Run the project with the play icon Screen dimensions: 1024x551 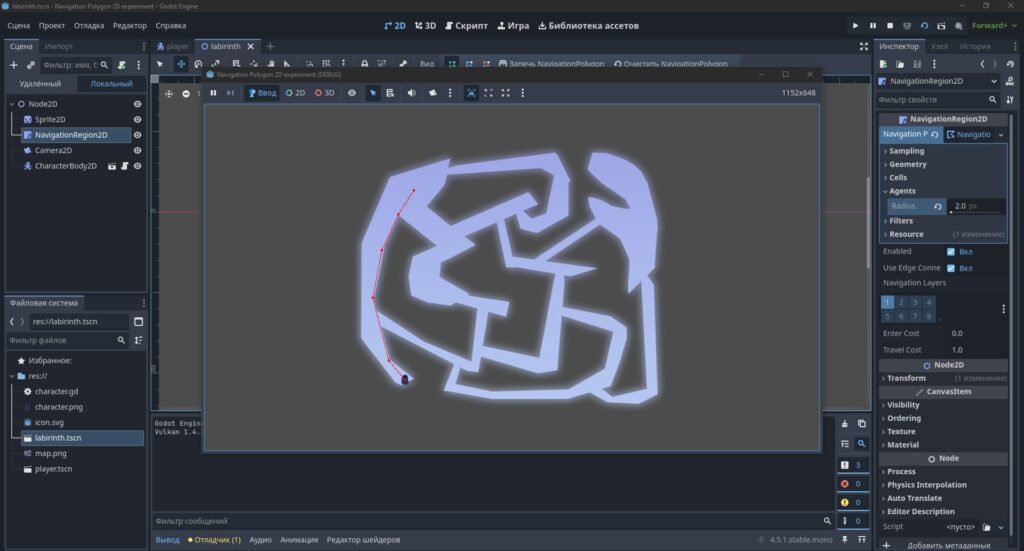click(855, 25)
